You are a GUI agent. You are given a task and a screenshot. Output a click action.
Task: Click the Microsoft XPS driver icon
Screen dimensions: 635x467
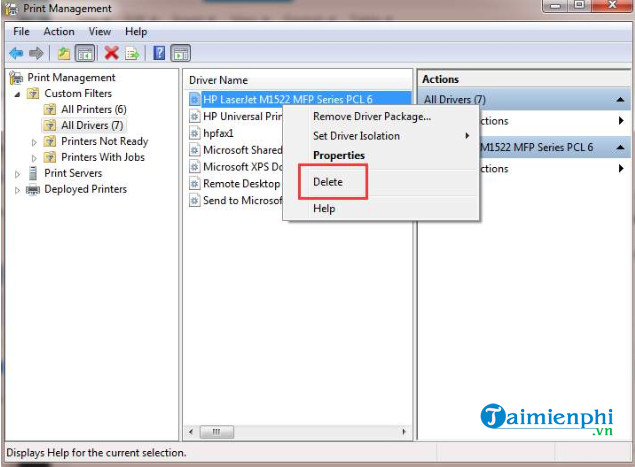tap(195, 167)
